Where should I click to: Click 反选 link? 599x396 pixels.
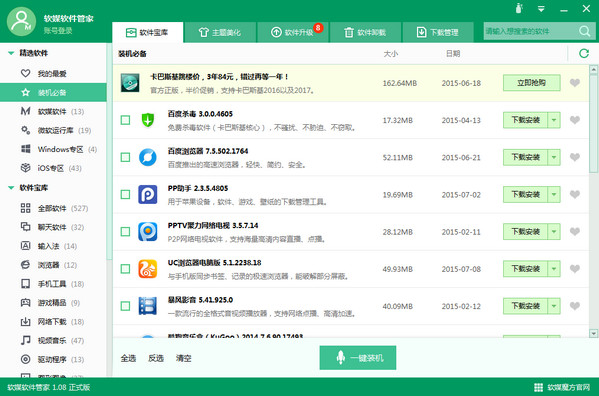point(156,358)
